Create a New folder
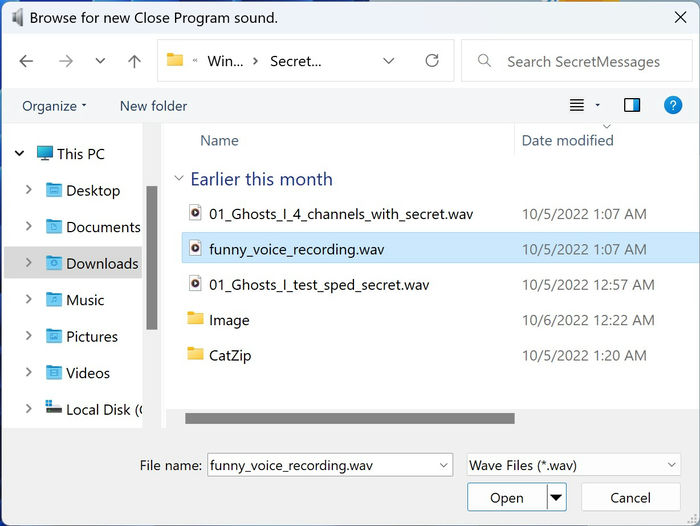Screen dimensions: 700x526 click(153, 106)
